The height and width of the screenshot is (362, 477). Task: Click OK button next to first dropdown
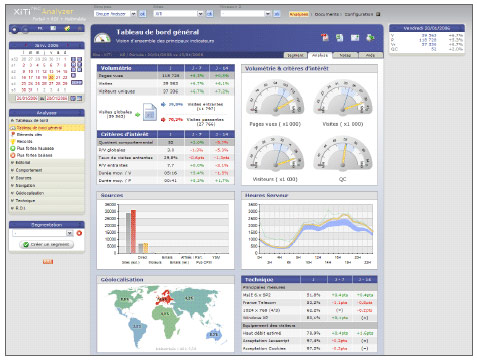(x=142, y=14)
